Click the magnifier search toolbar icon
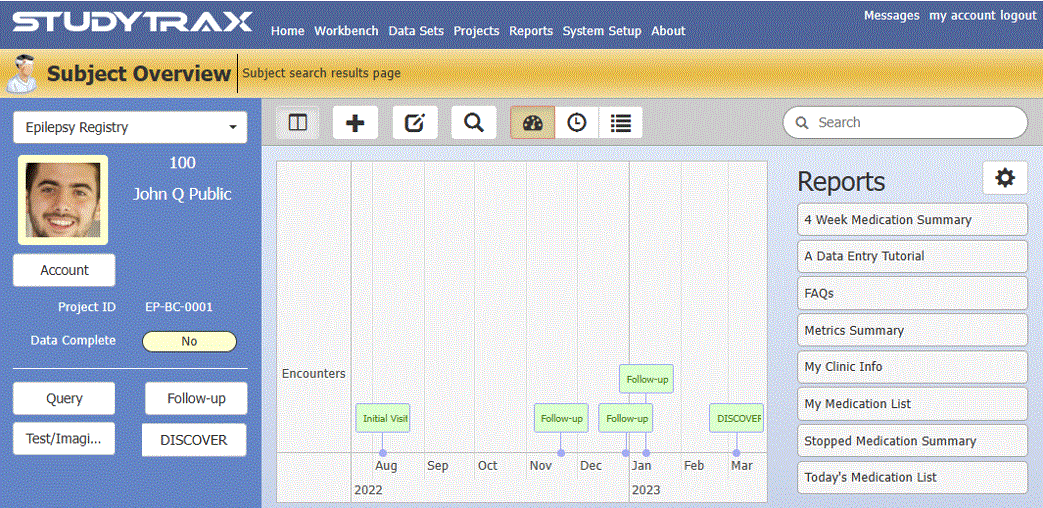The height and width of the screenshot is (508, 1043). click(474, 123)
